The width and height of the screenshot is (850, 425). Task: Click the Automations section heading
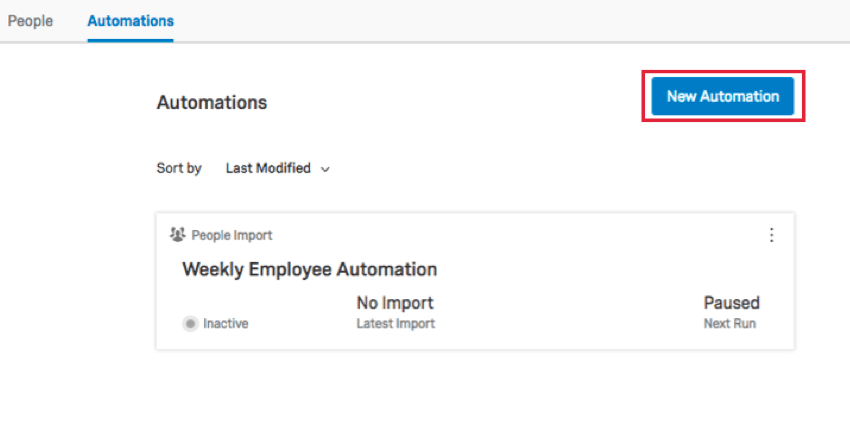[212, 102]
